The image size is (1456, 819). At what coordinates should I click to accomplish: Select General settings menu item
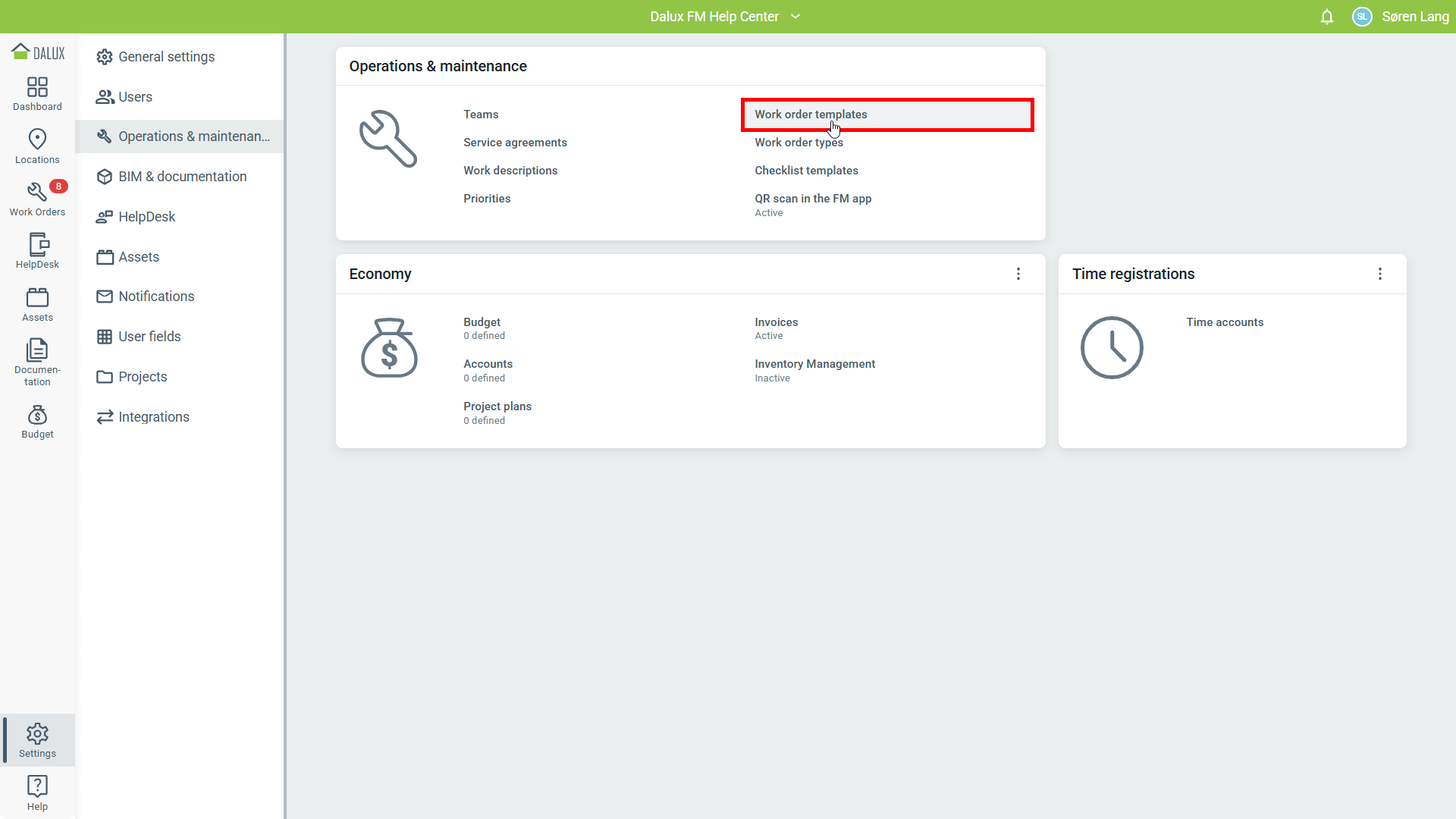(166, 57)
